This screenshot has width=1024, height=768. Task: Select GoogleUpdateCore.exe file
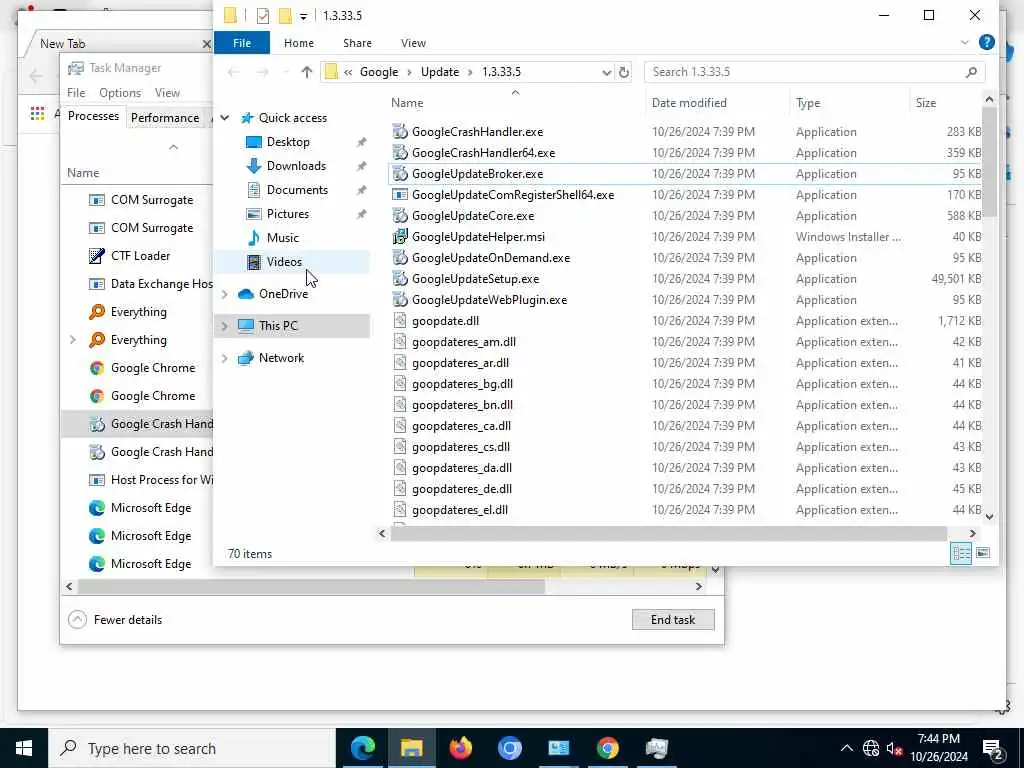pyautogui.click(x=473, y=216)
